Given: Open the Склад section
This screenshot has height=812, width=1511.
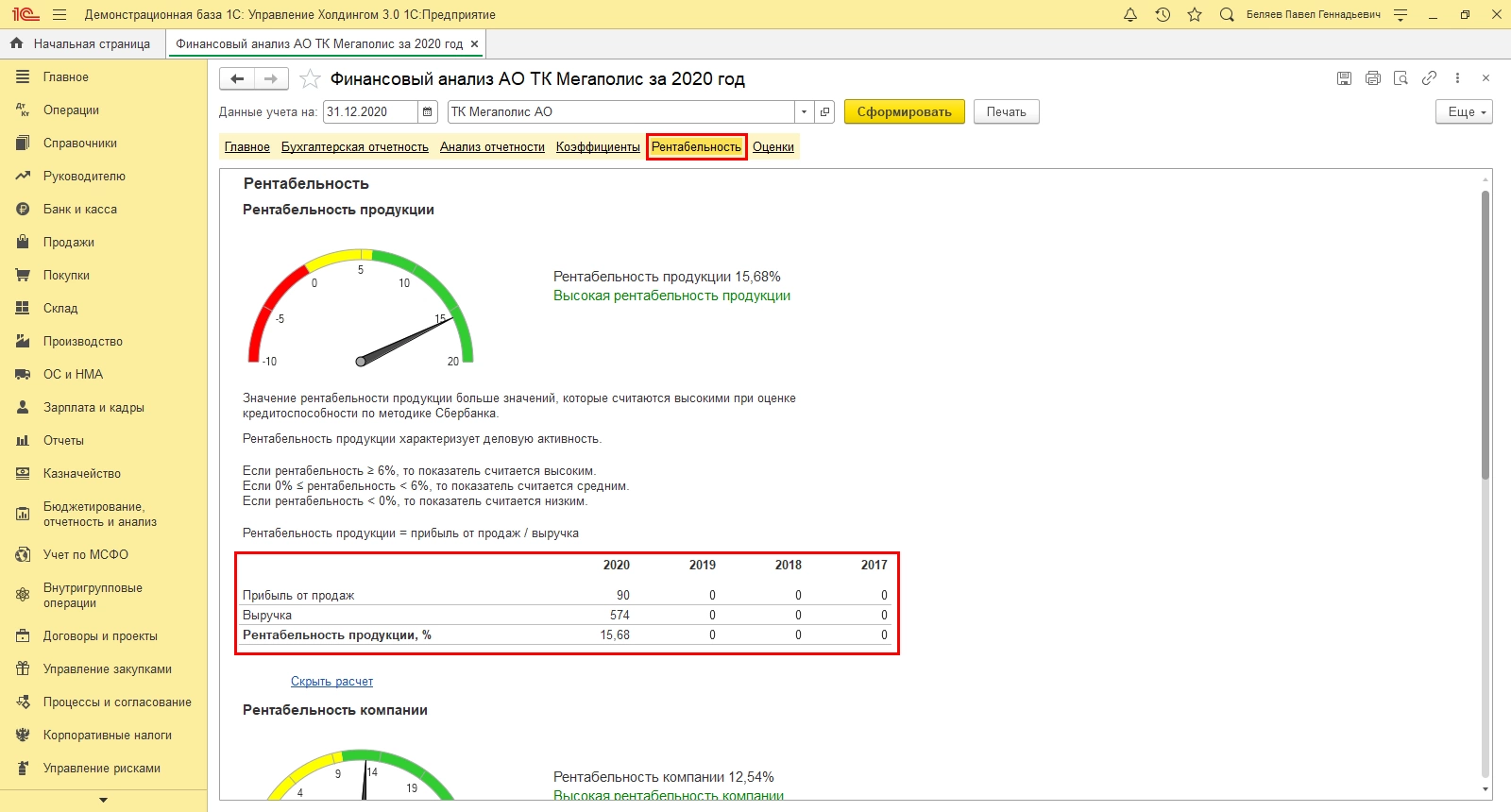Looking at the screenshot, I should coord(104,309).
